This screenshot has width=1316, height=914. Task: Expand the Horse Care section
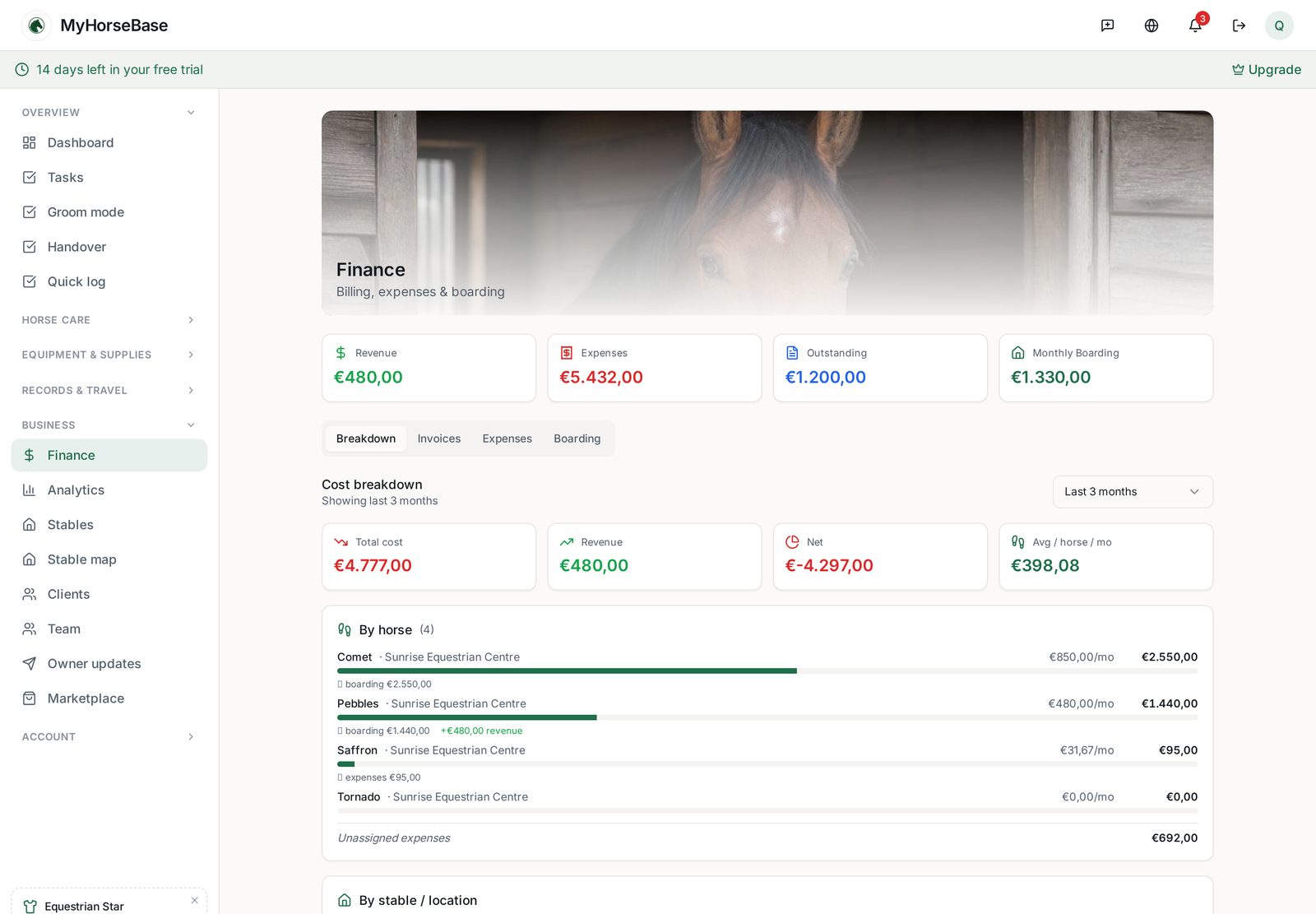click(191, 320)
